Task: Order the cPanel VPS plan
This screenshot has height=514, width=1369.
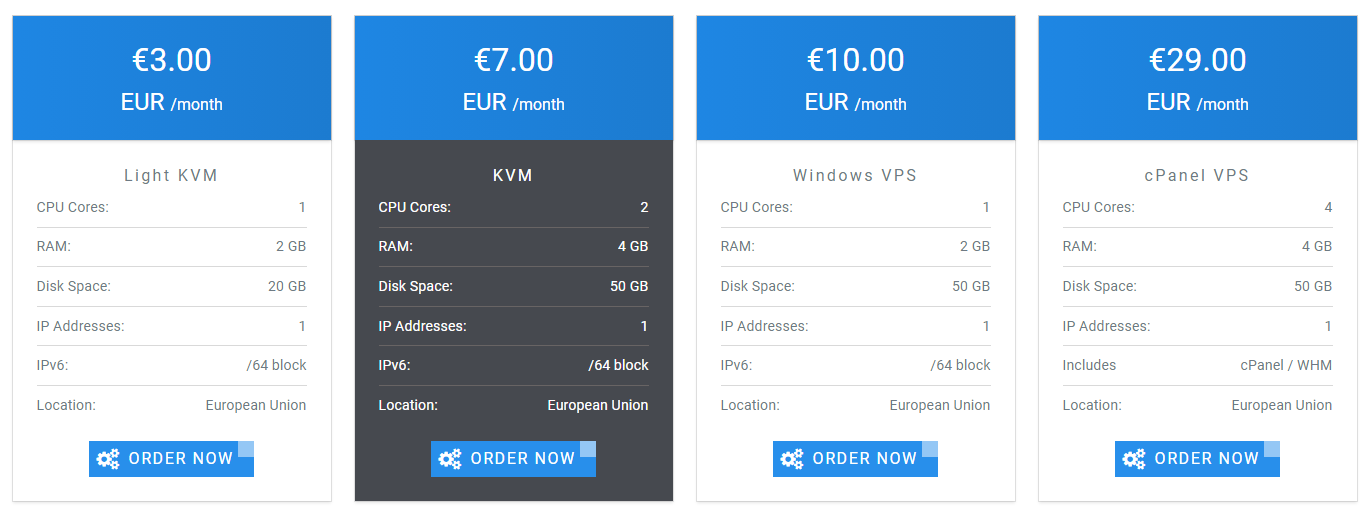Action: (x=1197, y=459)
